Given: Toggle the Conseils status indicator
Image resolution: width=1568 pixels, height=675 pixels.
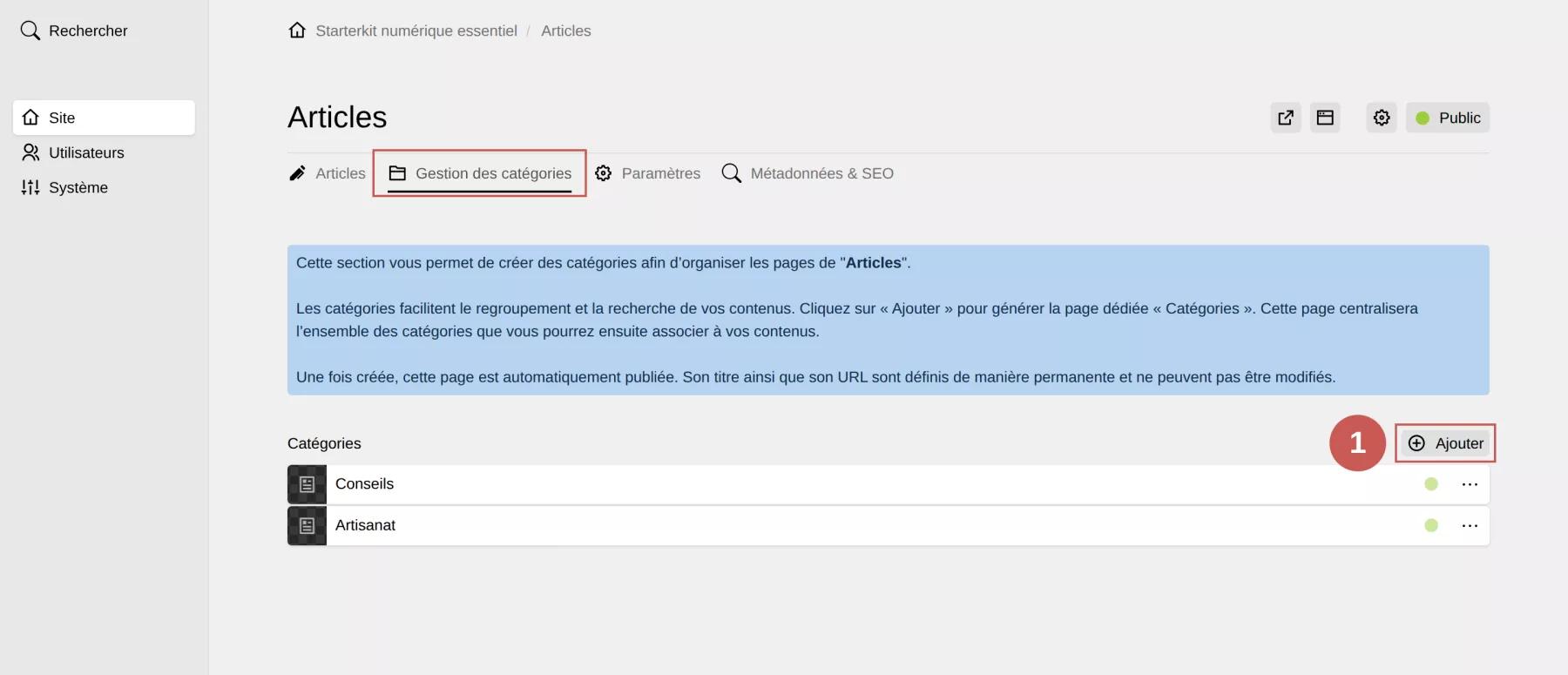Looking at the screenshot, I should [x=1431, y=484].
